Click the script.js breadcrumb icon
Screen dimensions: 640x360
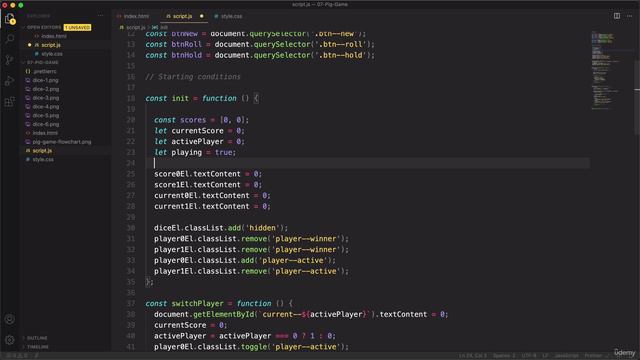pos(122,27)
